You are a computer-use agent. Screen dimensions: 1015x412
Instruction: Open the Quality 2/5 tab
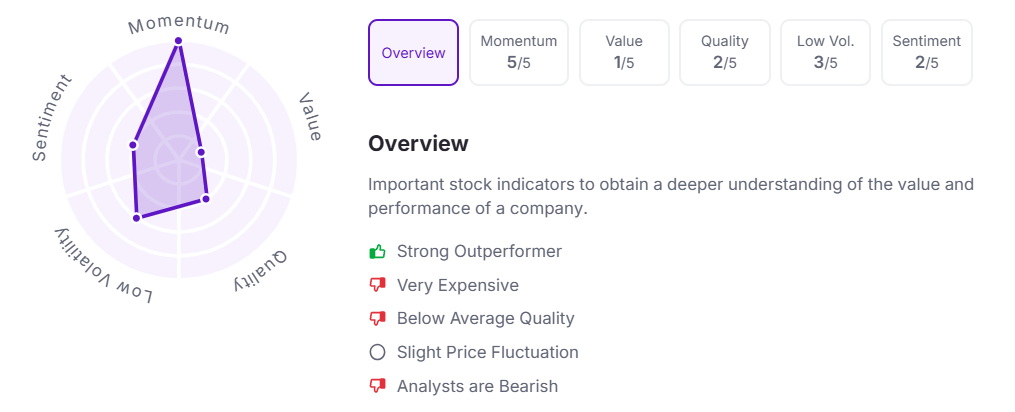(x=724, y=52)
